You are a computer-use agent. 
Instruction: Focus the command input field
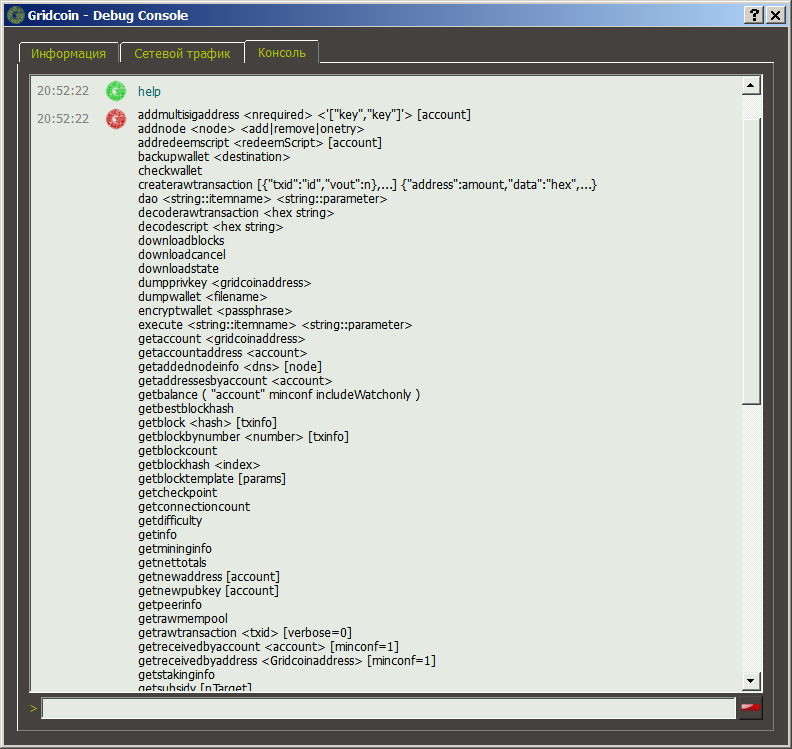coord(388,708)
